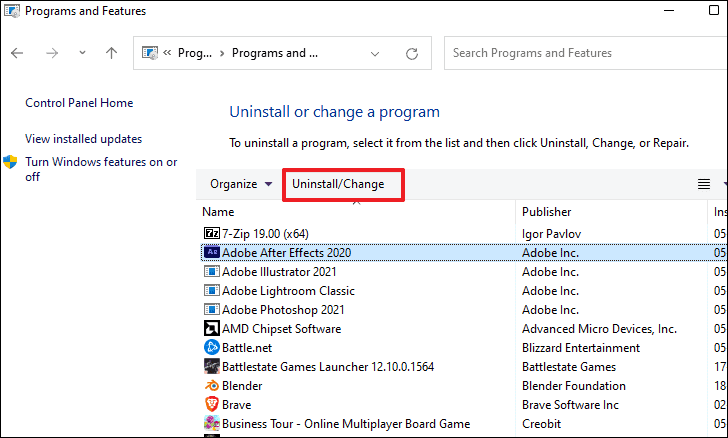Select AMD Chipset Software entry
This screenshot has width=728, height=438.
pos(281,329)
